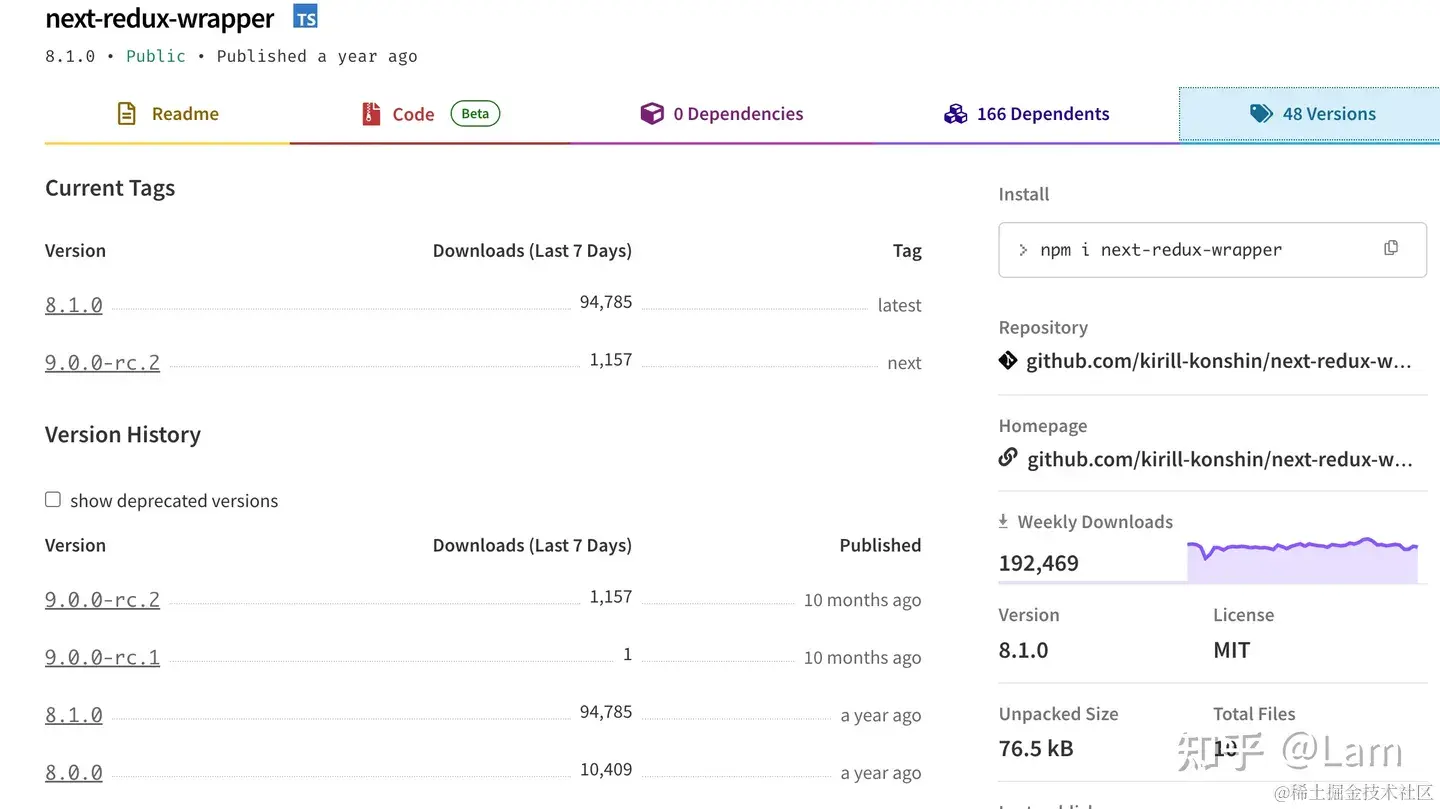This screenshot has height=809, width=1440.
Task: Click the Published column header
Action: [x=880, y=545]
